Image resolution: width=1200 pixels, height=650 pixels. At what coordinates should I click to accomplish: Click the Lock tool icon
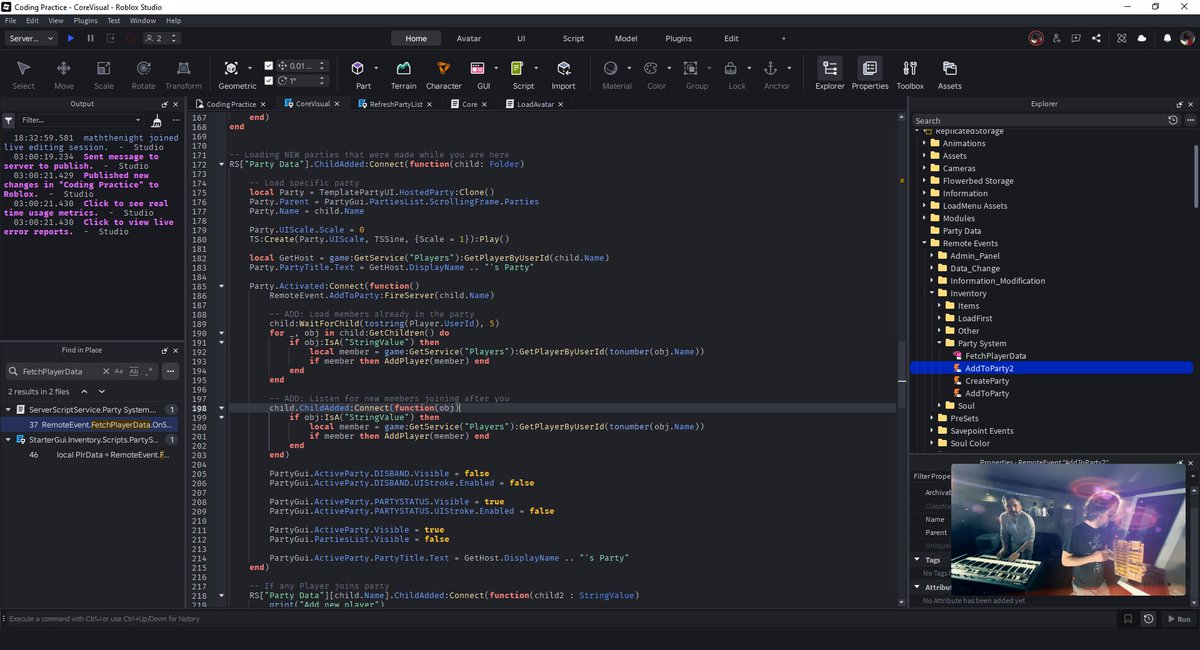[x=731, y=68]
